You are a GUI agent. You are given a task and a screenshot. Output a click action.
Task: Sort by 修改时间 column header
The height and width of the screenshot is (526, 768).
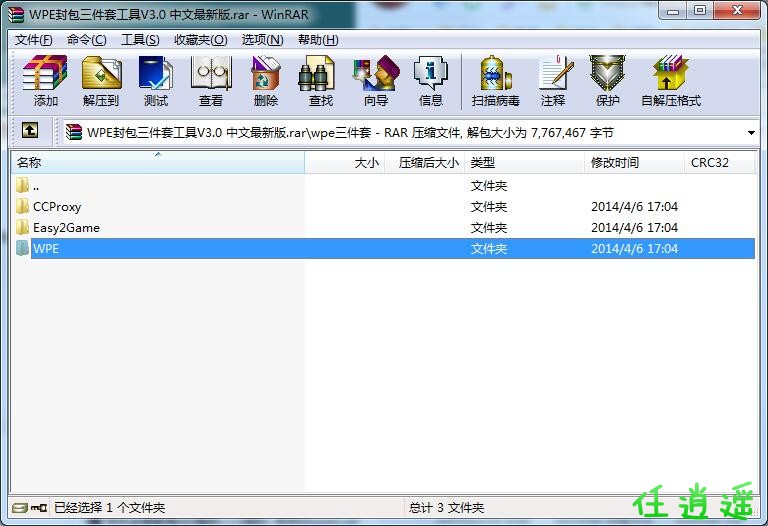coord(634,163)
